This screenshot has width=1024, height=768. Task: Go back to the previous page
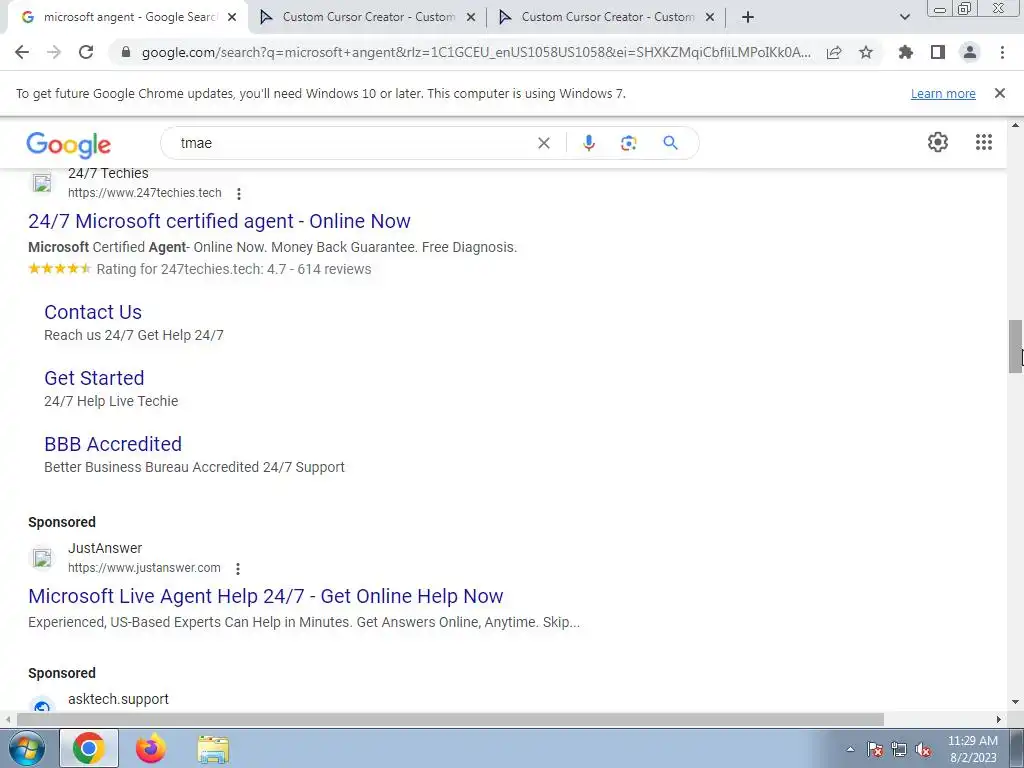pos(22,52)
